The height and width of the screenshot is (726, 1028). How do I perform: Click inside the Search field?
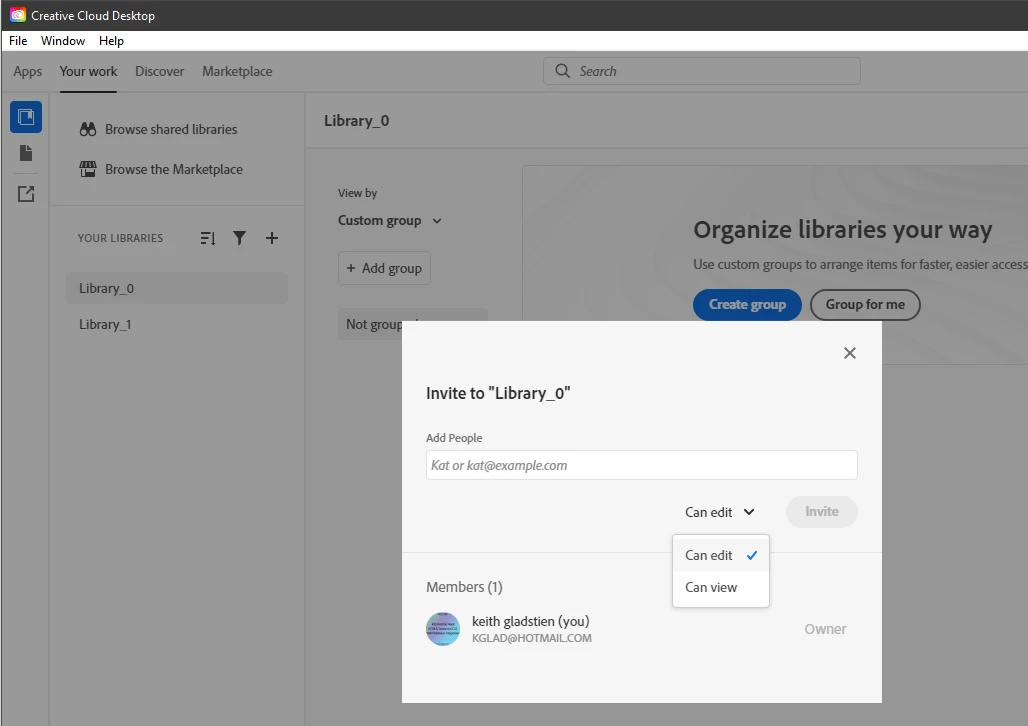pyautogui.click(x=702, y=71)
